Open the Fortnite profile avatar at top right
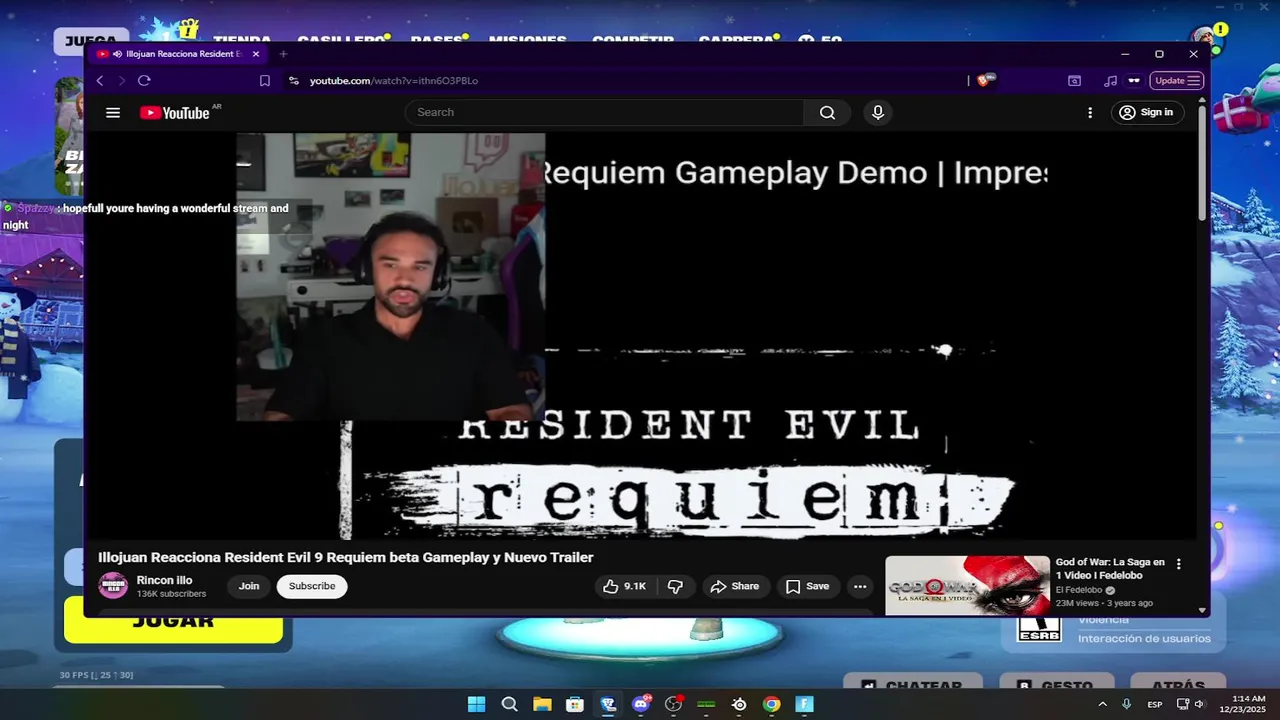Viewport: 1280px width, 720px height. pyautogui.click(x=1206, y=38)
